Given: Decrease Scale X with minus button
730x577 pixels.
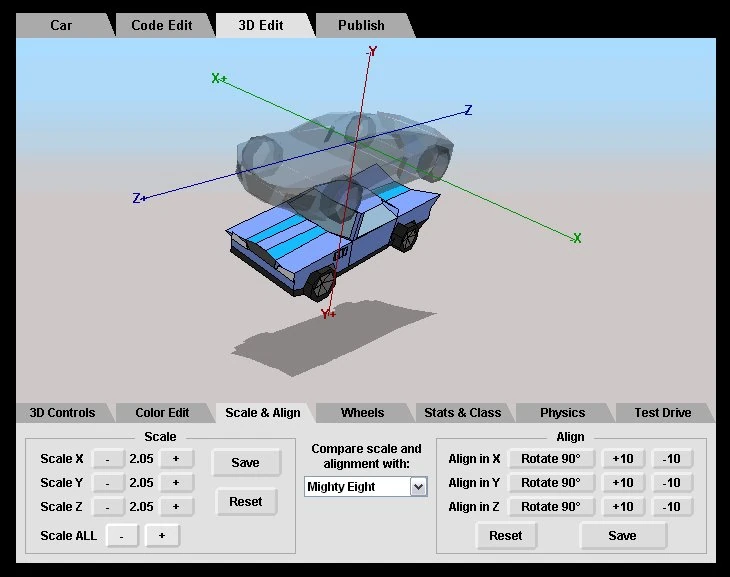Looking at the screenshot, I should (108, 459).
